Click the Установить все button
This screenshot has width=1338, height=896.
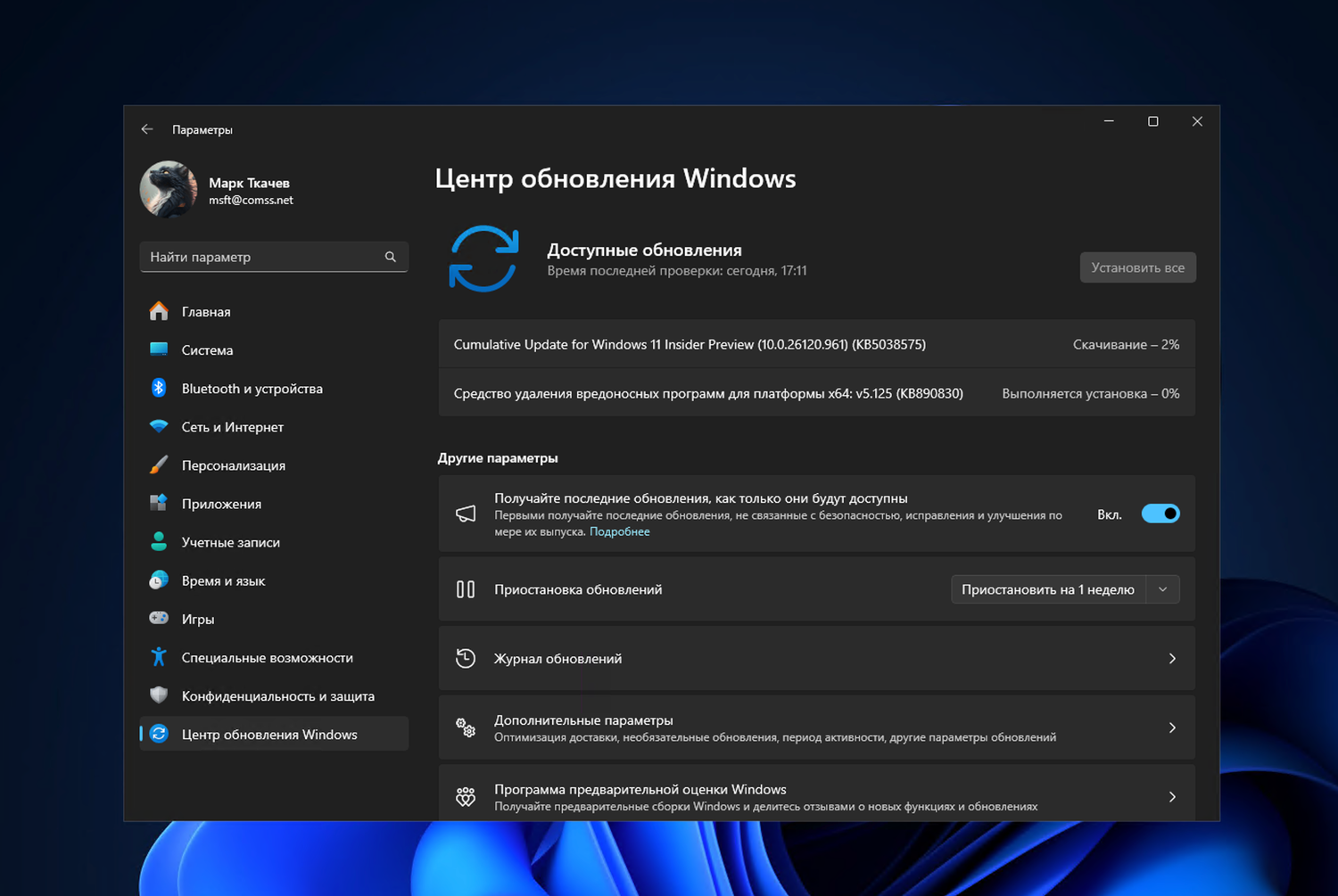tap(1137, 267)
